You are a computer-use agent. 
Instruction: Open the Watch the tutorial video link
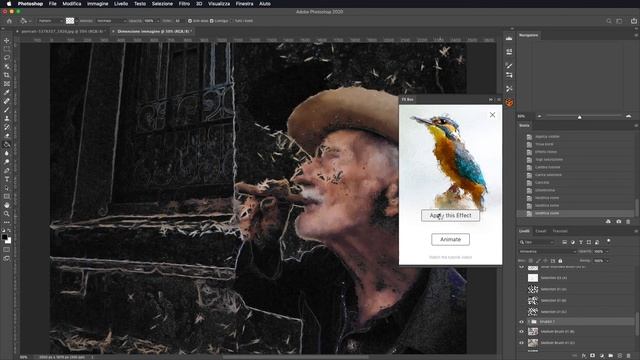click(450, 257)
